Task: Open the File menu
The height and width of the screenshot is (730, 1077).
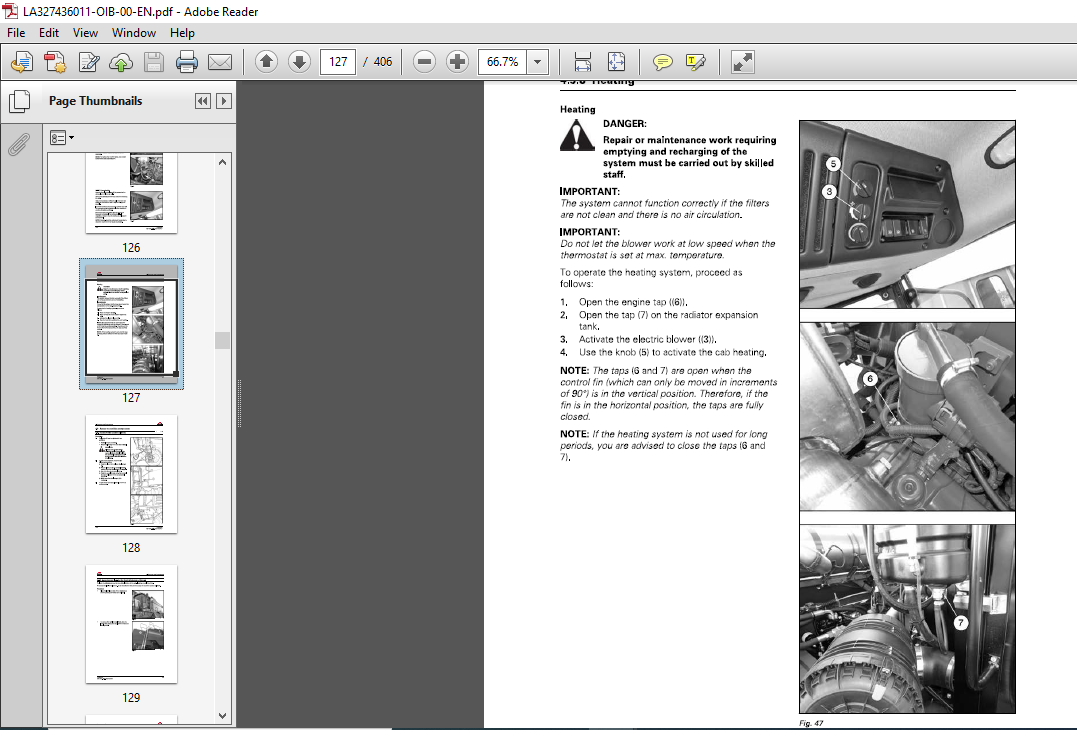Action: pyautogui.click(x=16, y=33)
